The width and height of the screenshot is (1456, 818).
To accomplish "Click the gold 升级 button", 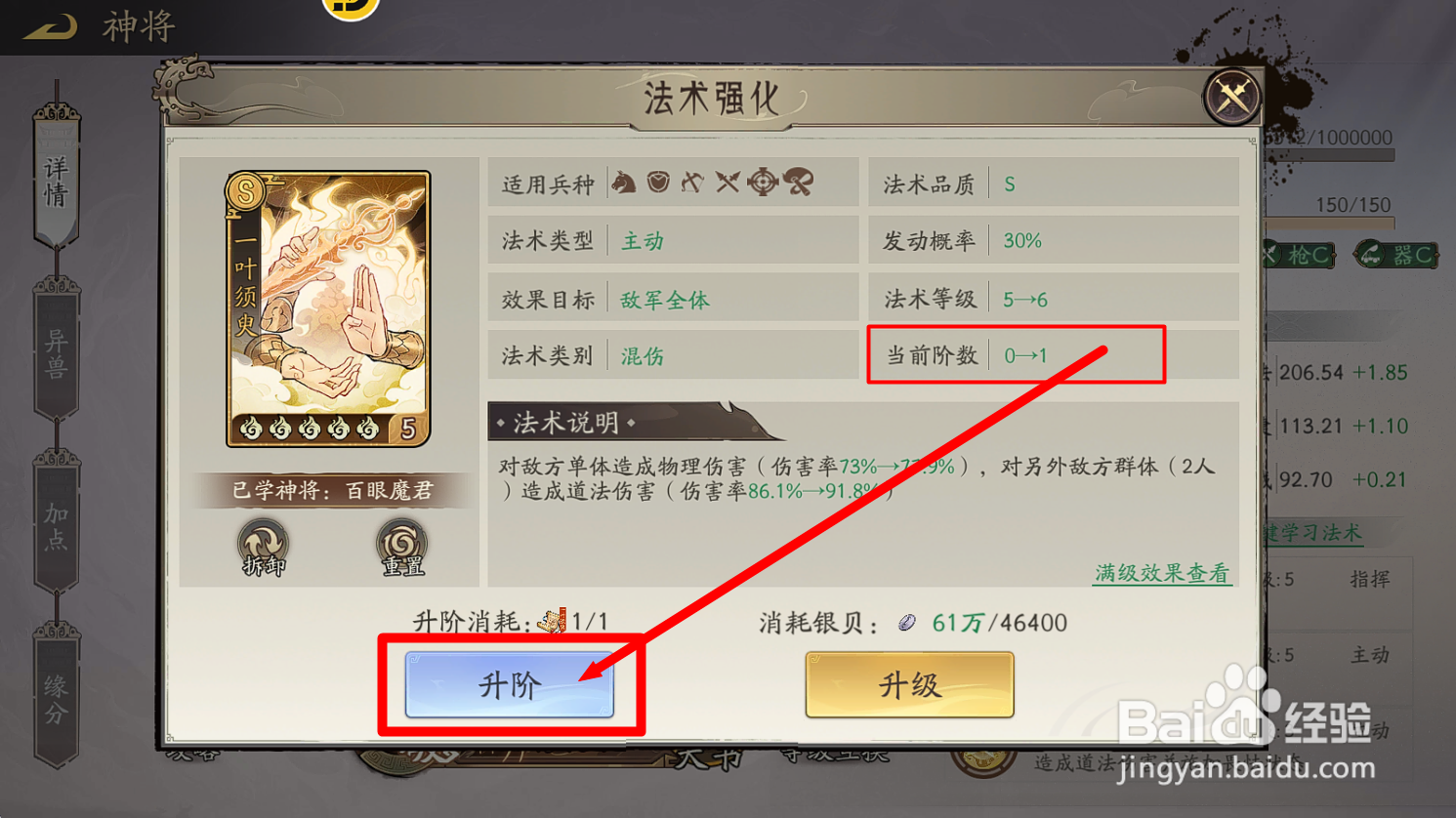I will tap(909, 685).
